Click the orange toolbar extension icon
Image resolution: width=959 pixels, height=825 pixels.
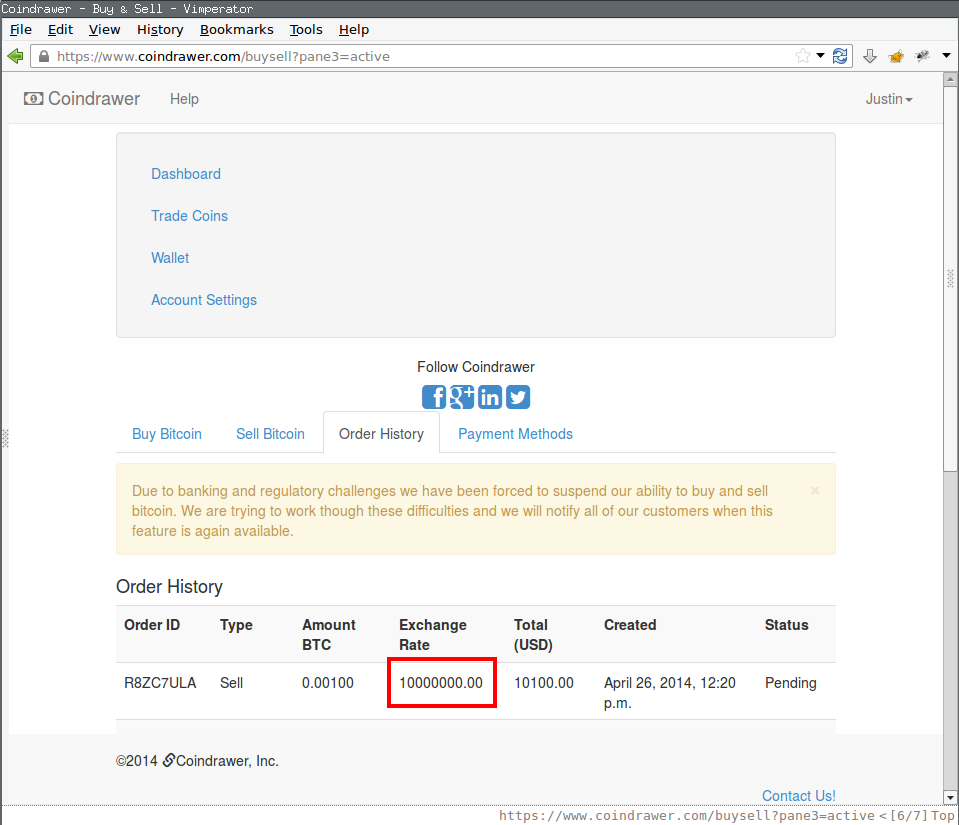coord(897,56)
